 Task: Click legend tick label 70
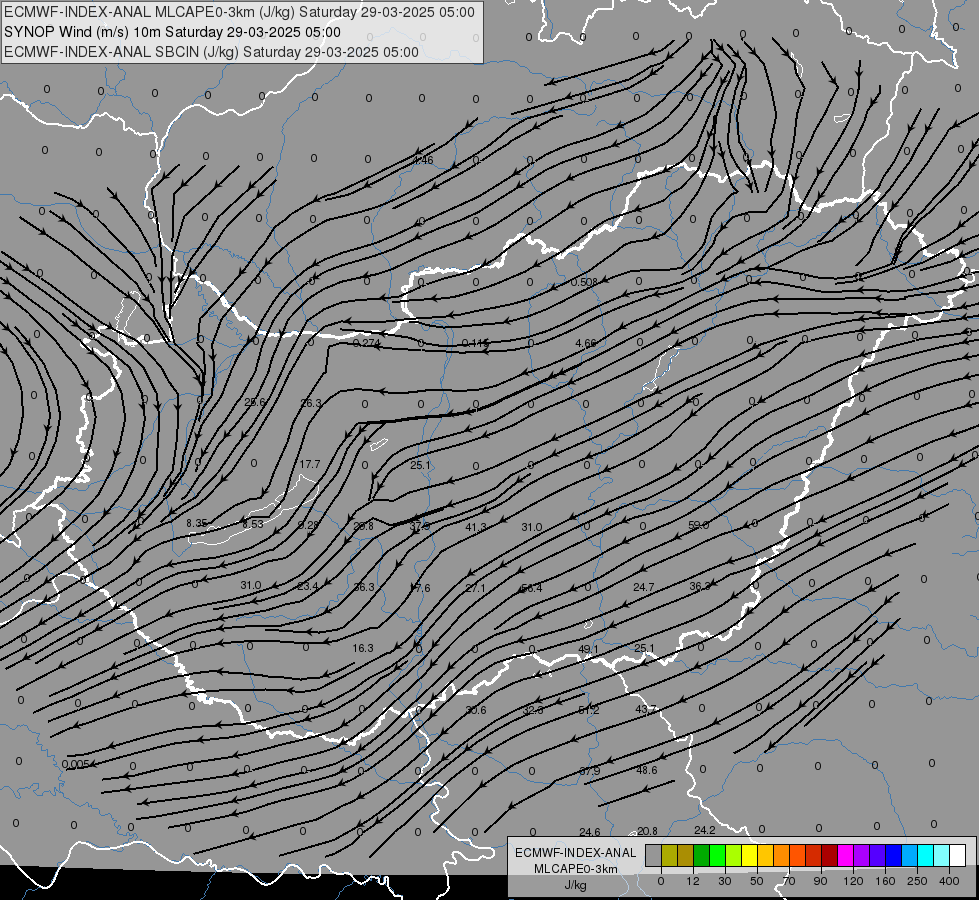[x=789, y=881]
